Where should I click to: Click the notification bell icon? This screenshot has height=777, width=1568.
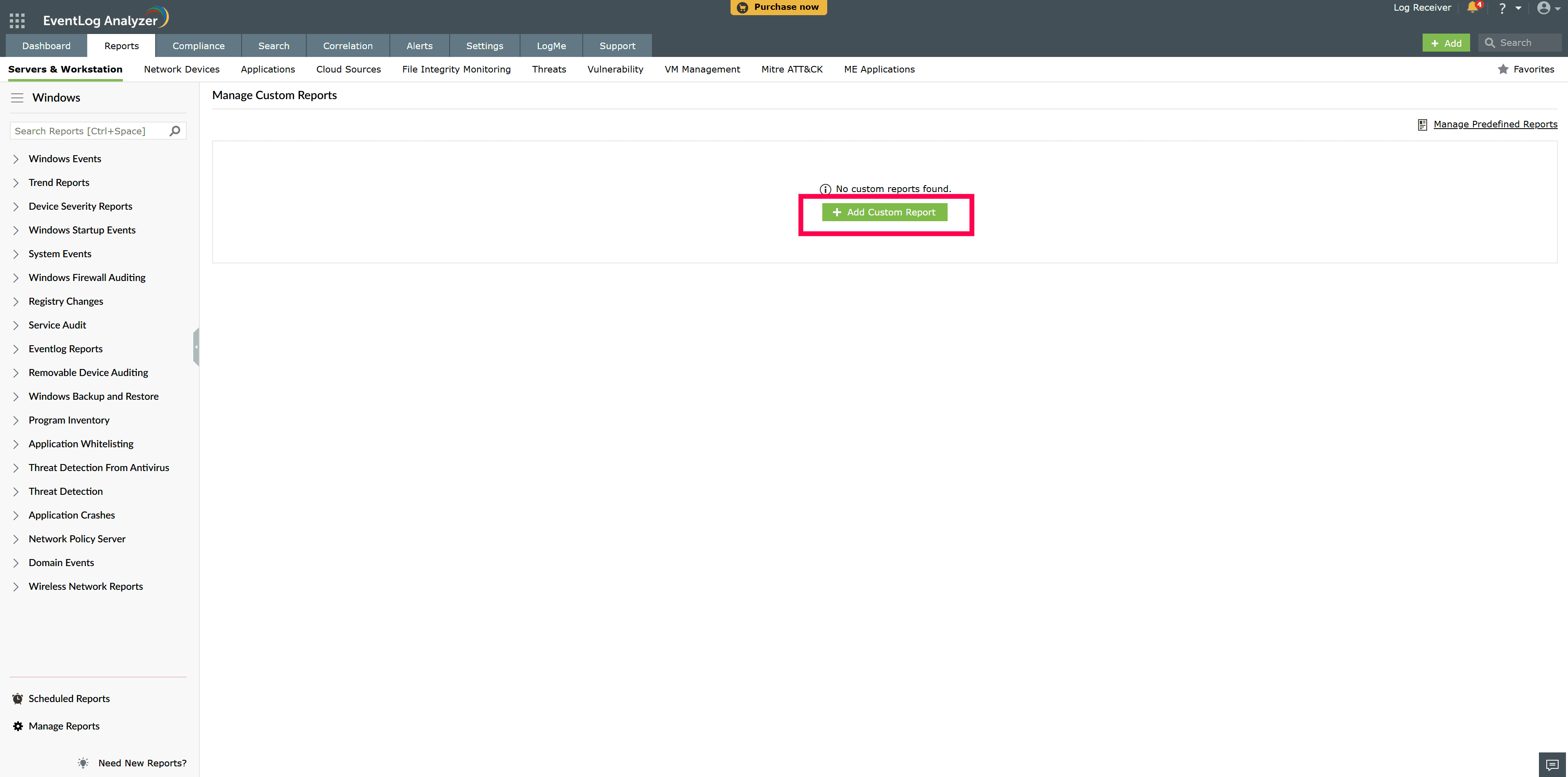1473,8
